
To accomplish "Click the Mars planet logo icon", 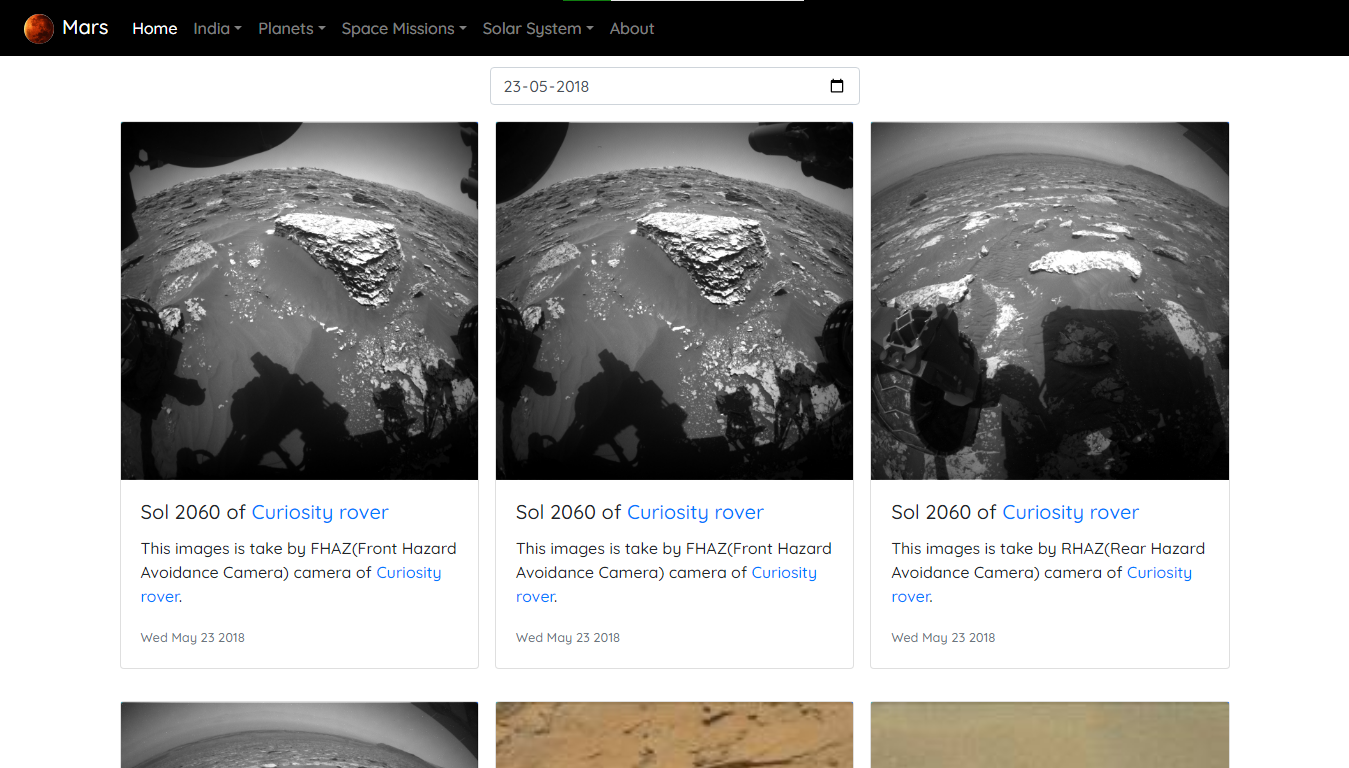I will click(x=39, y=28).
